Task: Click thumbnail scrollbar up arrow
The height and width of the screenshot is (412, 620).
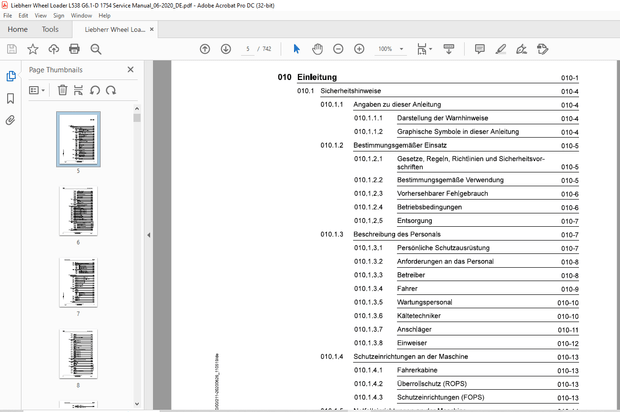Action: pyautogui.click(x=137, y=109)
